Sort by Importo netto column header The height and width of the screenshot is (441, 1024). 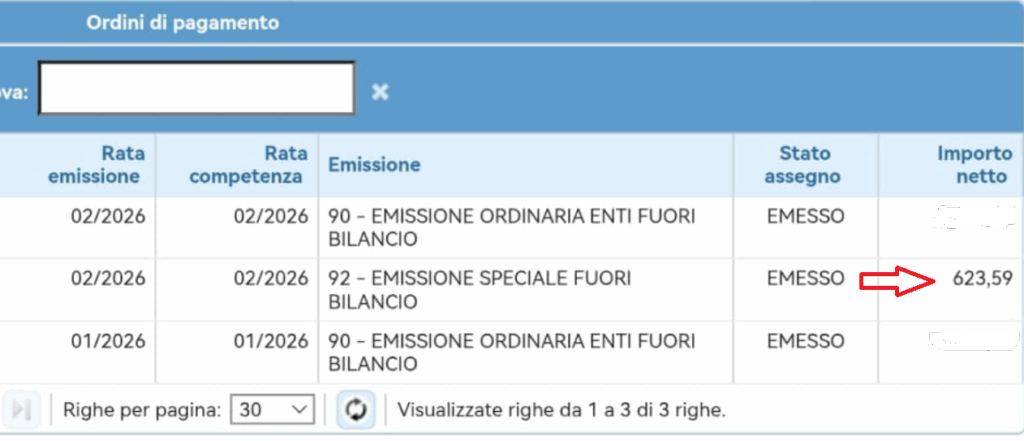click(x=974, y=165)
